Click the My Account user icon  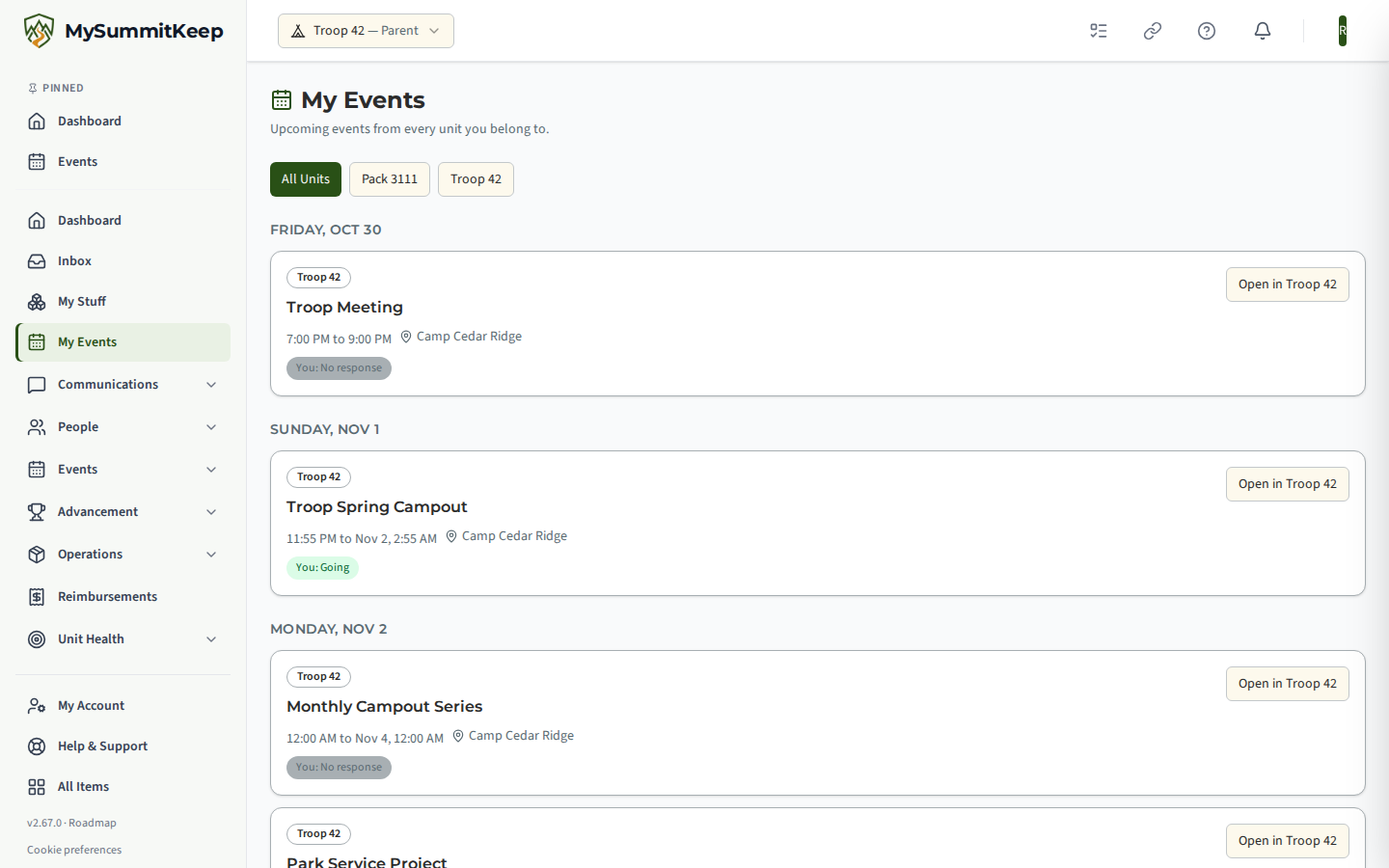pos(37,706)
